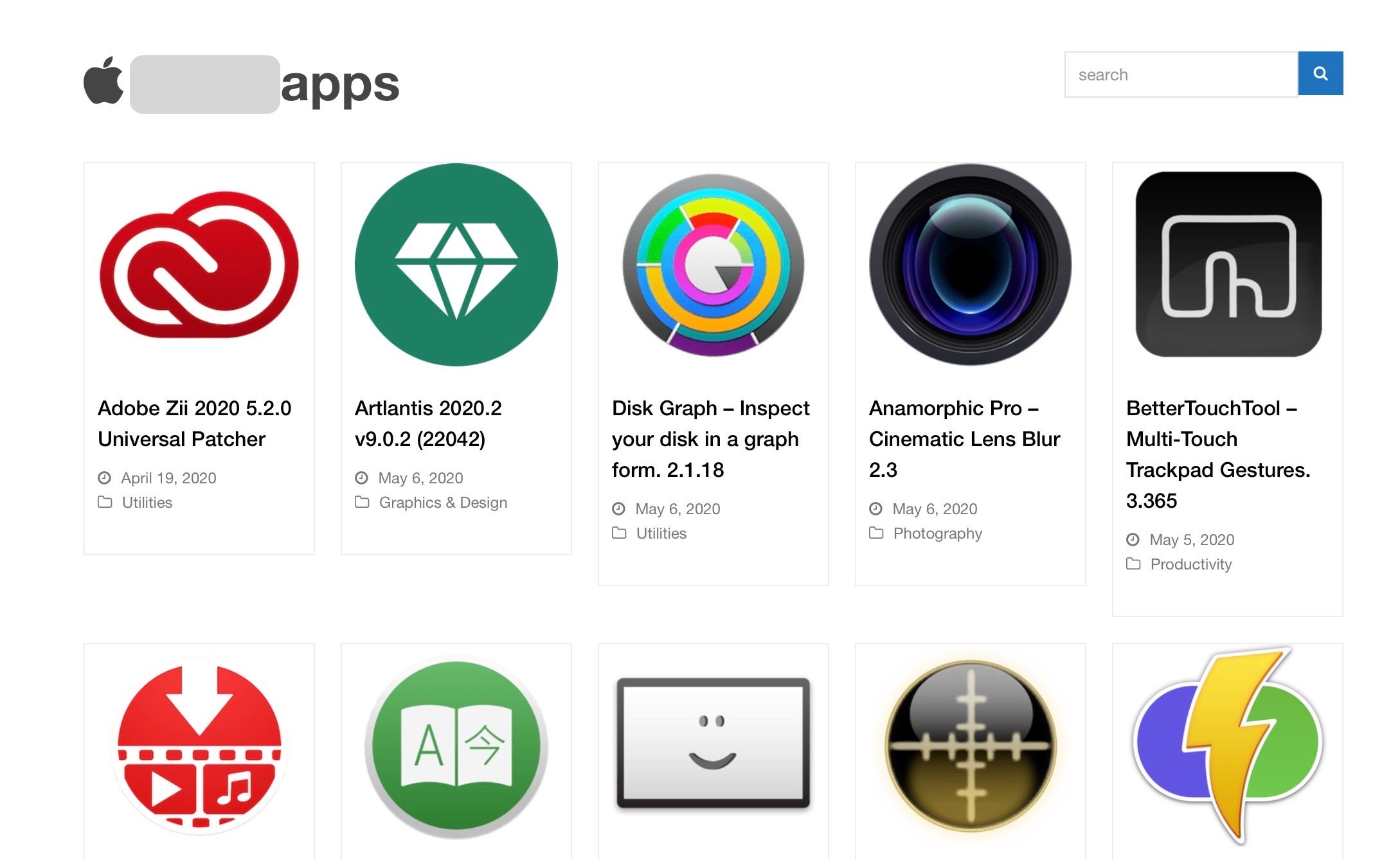Open the smiling monitor face icon
This screenshot has height=860, width=1400.
pyautogui.click(x=713, y=742)
